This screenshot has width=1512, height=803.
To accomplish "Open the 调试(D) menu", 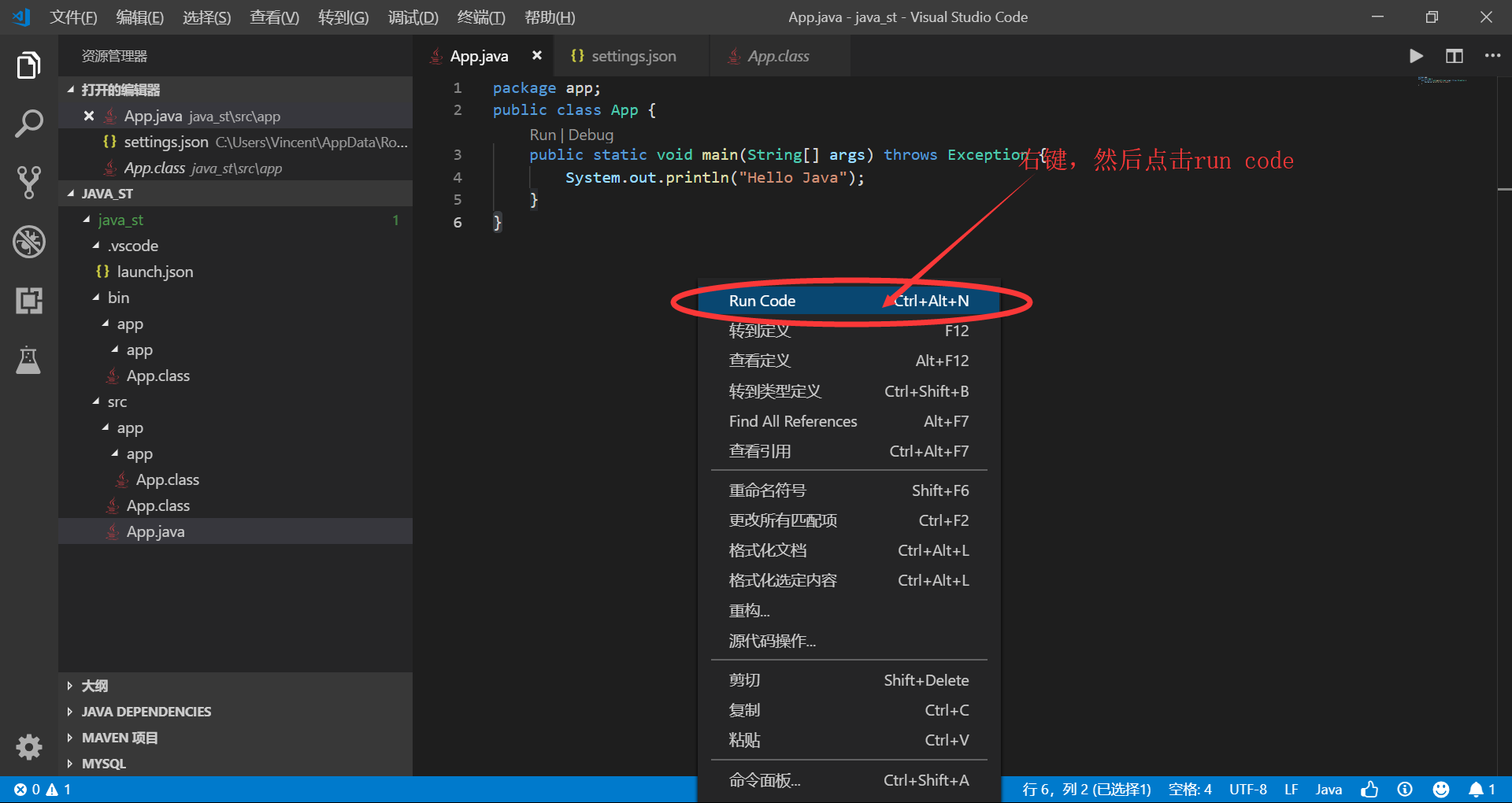I will point(413,17).
